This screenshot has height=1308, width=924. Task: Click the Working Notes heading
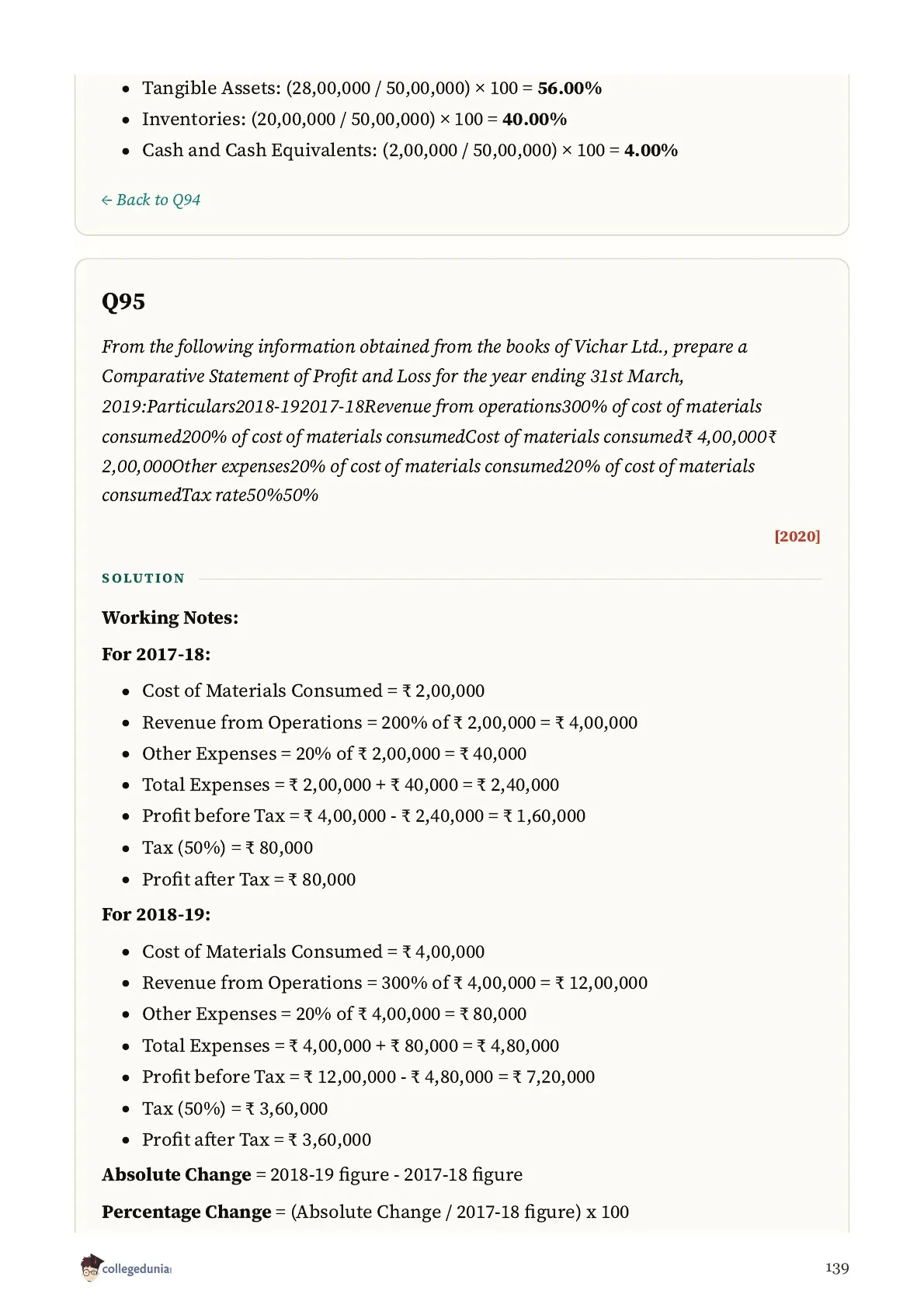pyautogui.click(x=170, y=617)
